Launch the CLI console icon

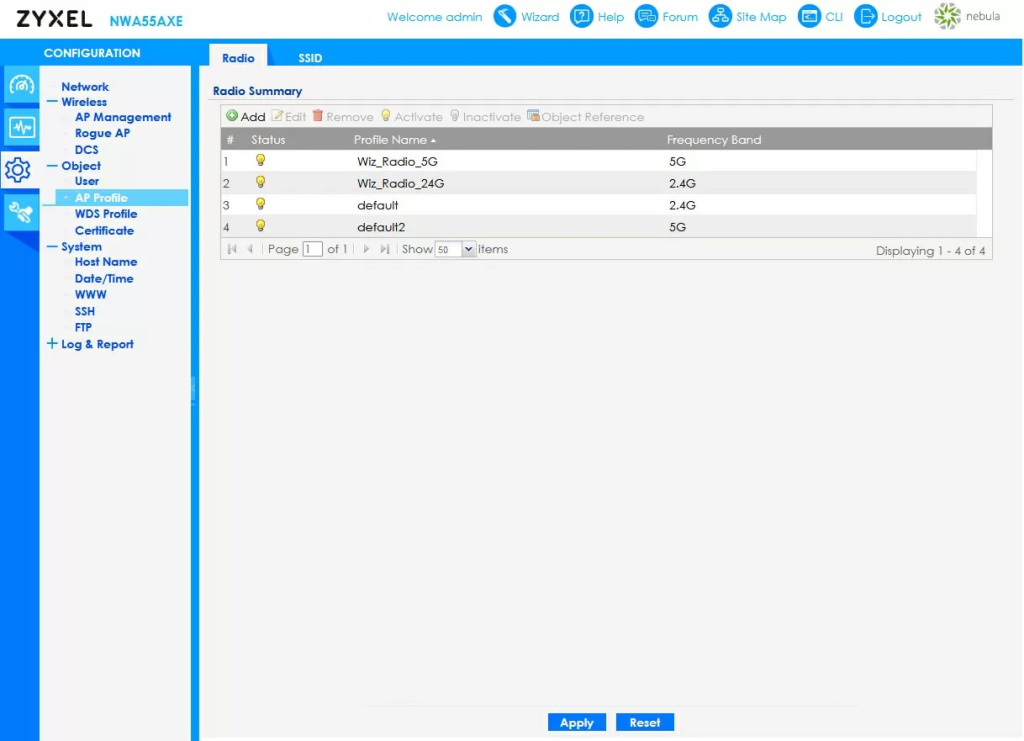click(x=808, y=17)
